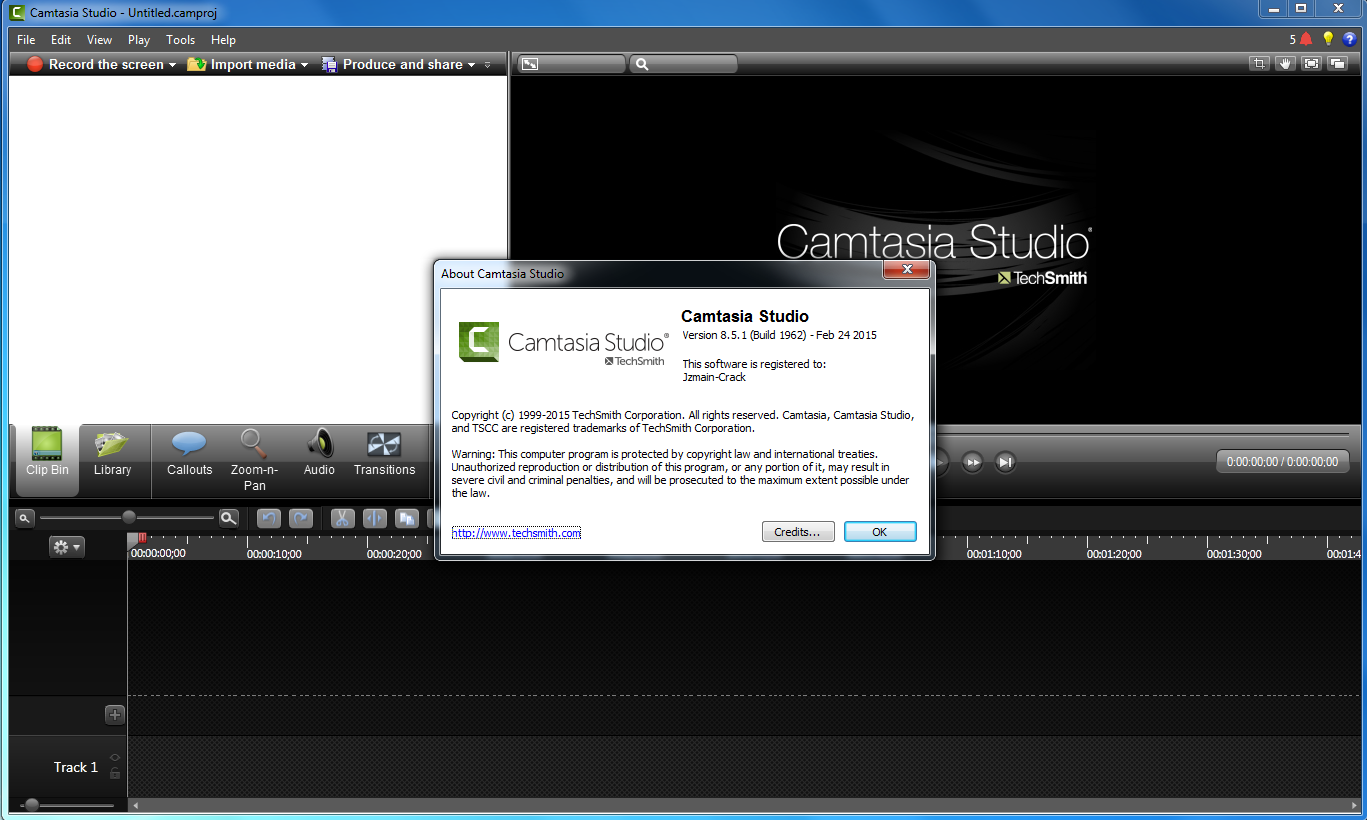The height and width of the screenshot is (820, 1367).
Task: Select the Callouts tool
Action: point(189,453)
